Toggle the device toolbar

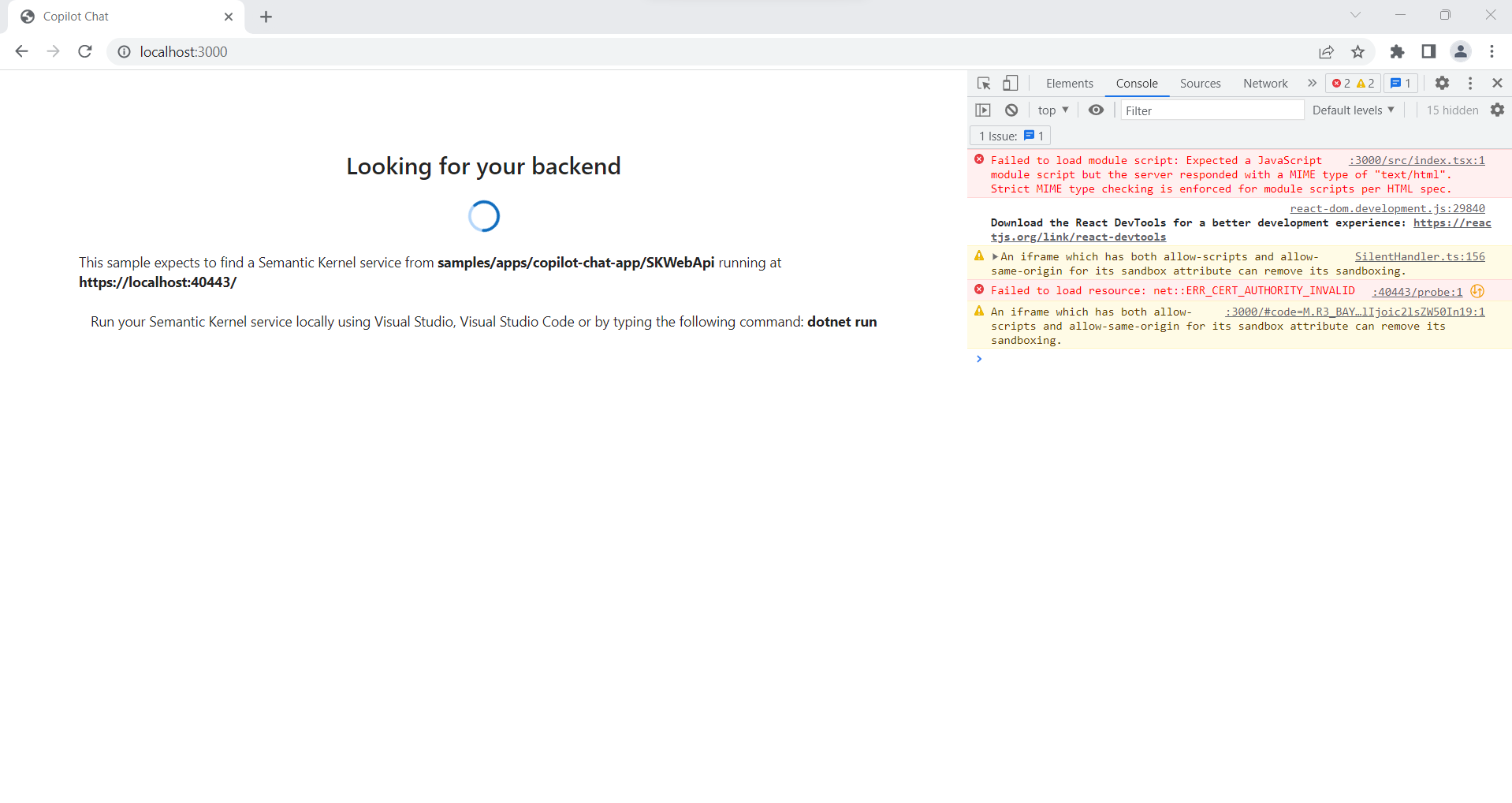1010,83
